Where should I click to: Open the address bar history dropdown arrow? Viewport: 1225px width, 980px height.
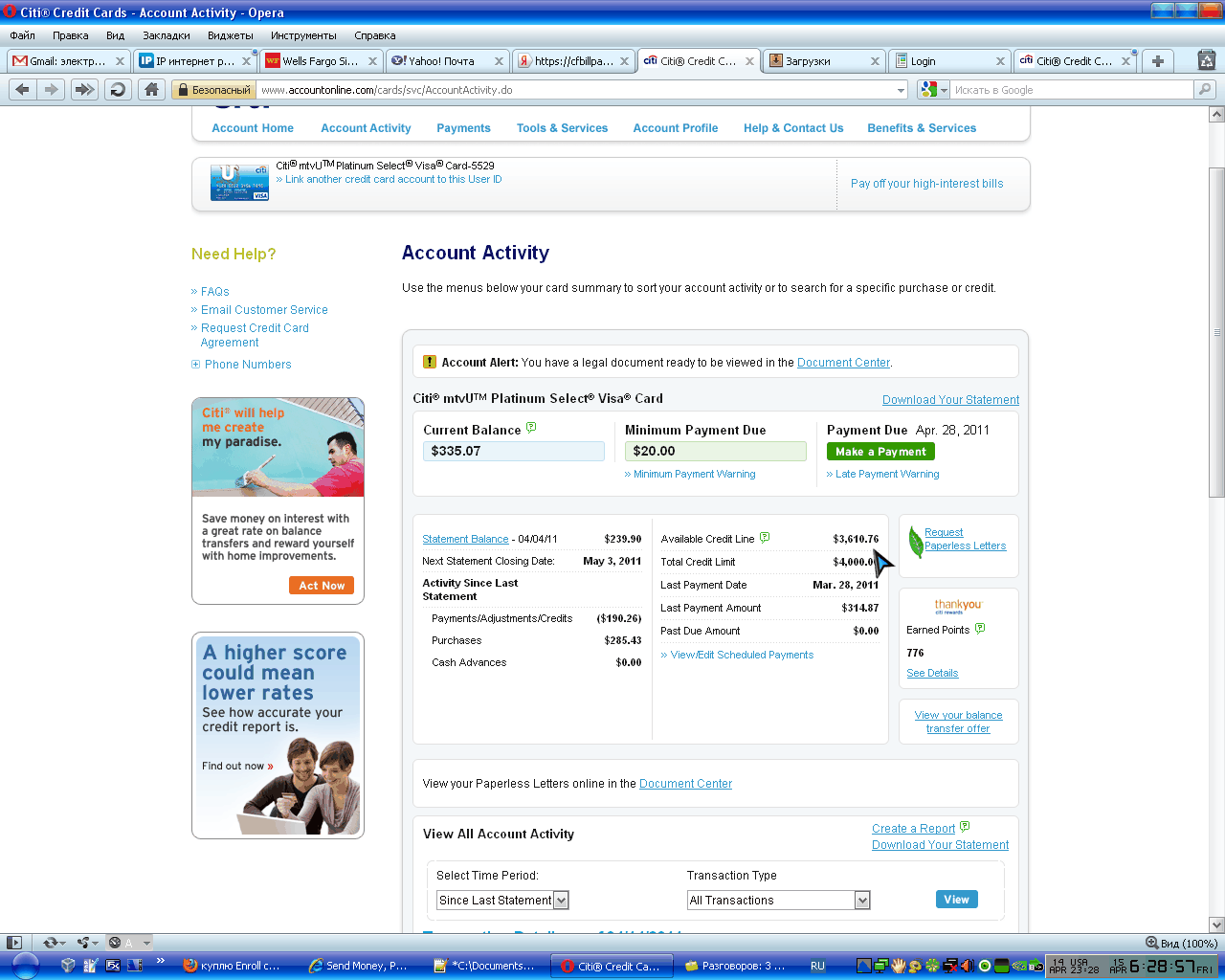(901, 90)
